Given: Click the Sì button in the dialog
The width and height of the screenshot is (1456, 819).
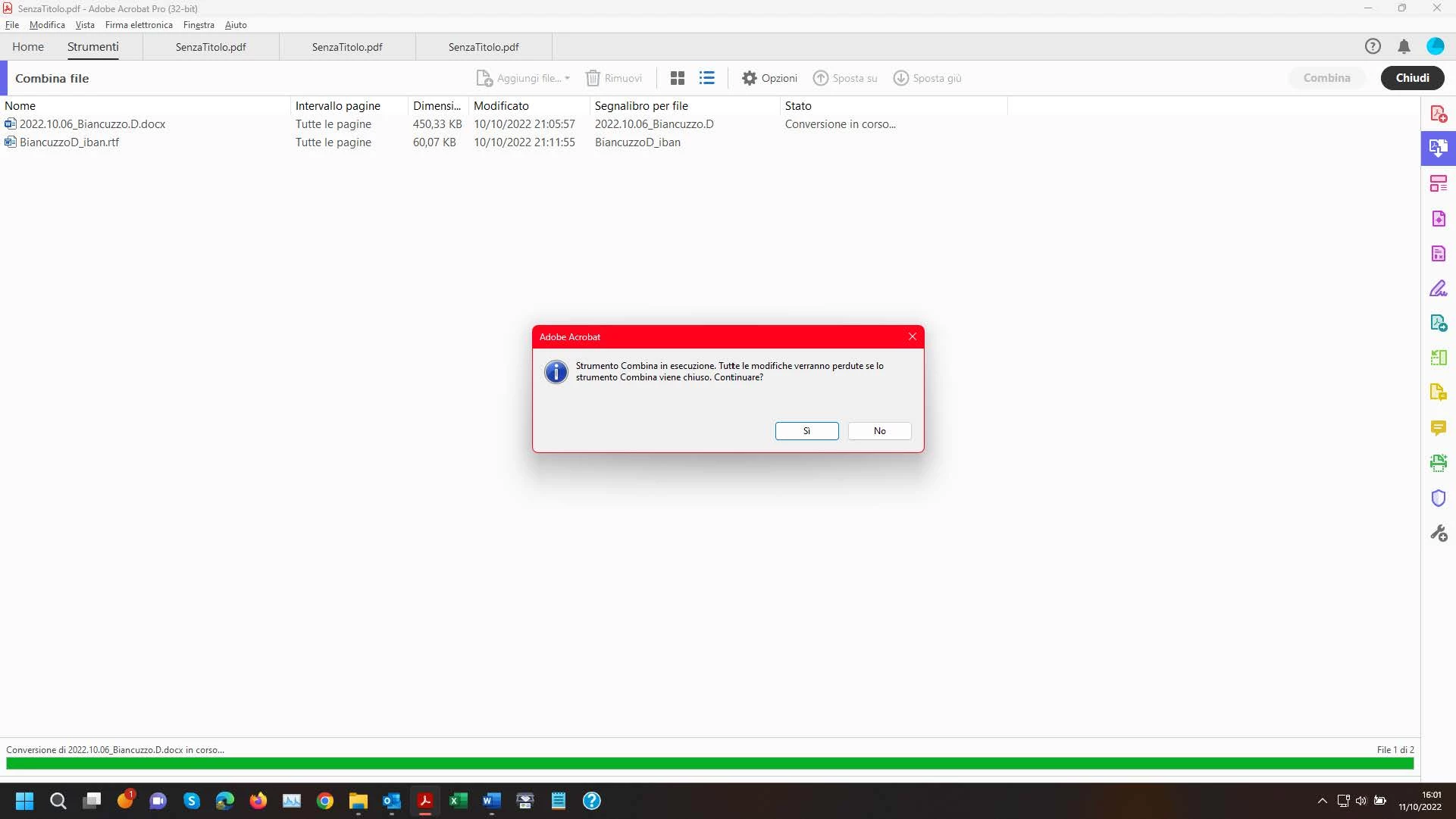Looking at the screenshot, I should [x=806, y=431].
